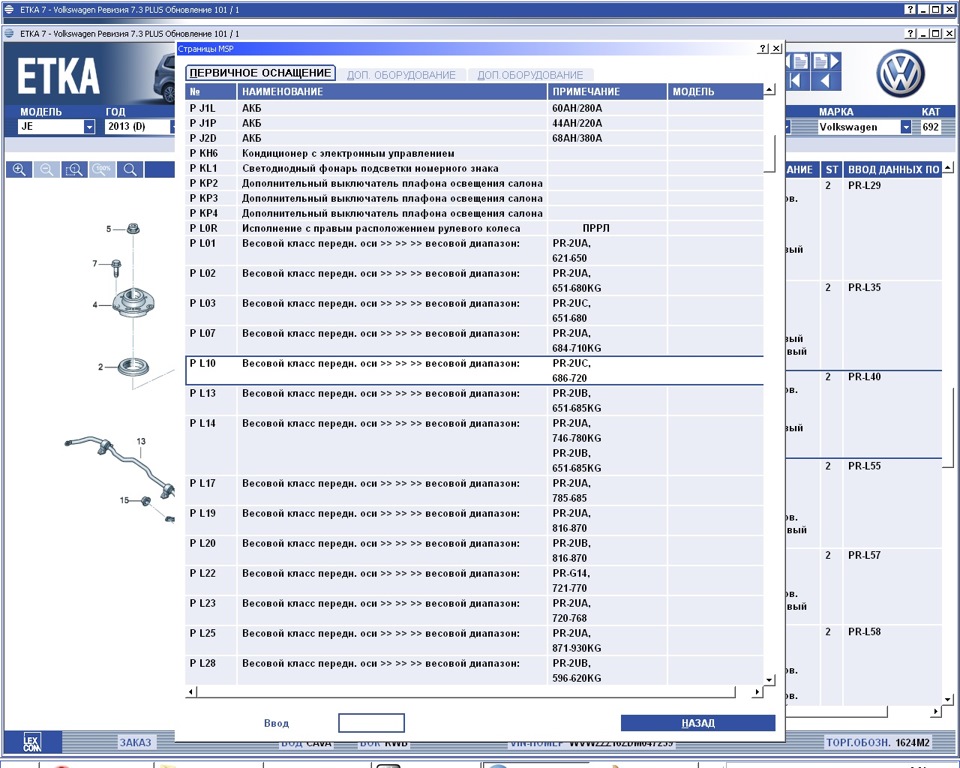Screen dimensions: 960x768
Task: Select row P KL1 Светодиодный фонарь
Action: 474,168
